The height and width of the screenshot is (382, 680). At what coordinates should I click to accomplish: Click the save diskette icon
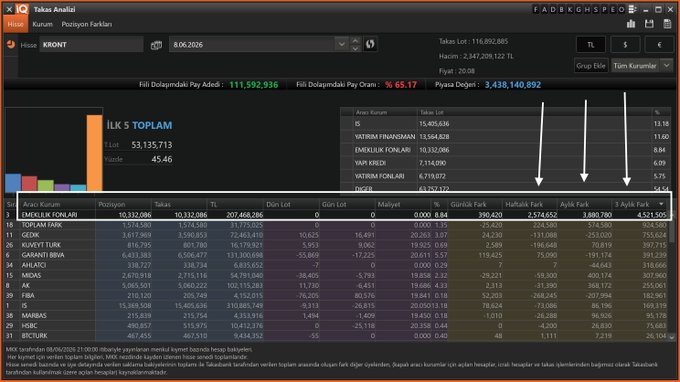[x=649, y=24]
